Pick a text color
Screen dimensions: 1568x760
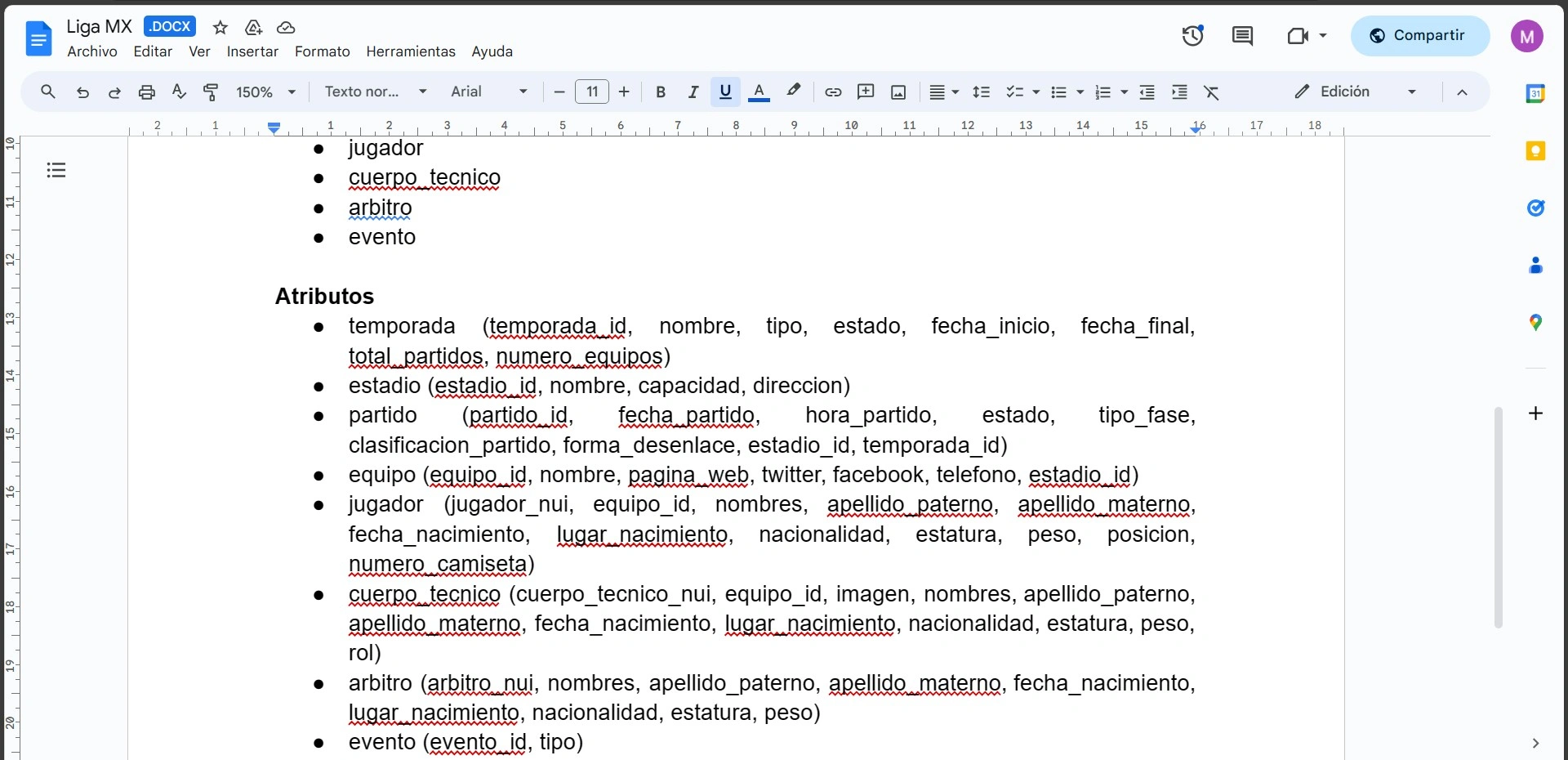[759, 92]
